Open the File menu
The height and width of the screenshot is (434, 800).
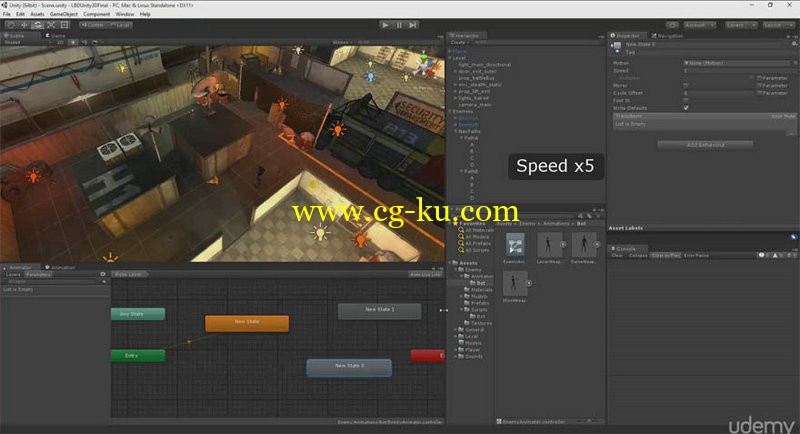point(7,14)
